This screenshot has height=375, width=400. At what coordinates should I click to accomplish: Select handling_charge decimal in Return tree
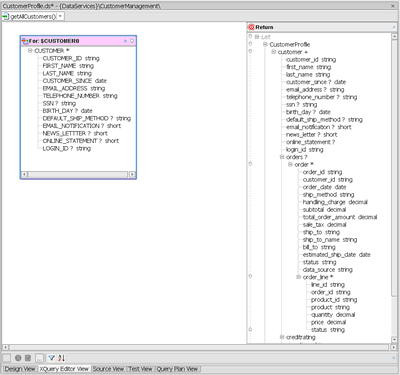click(335, 202)
